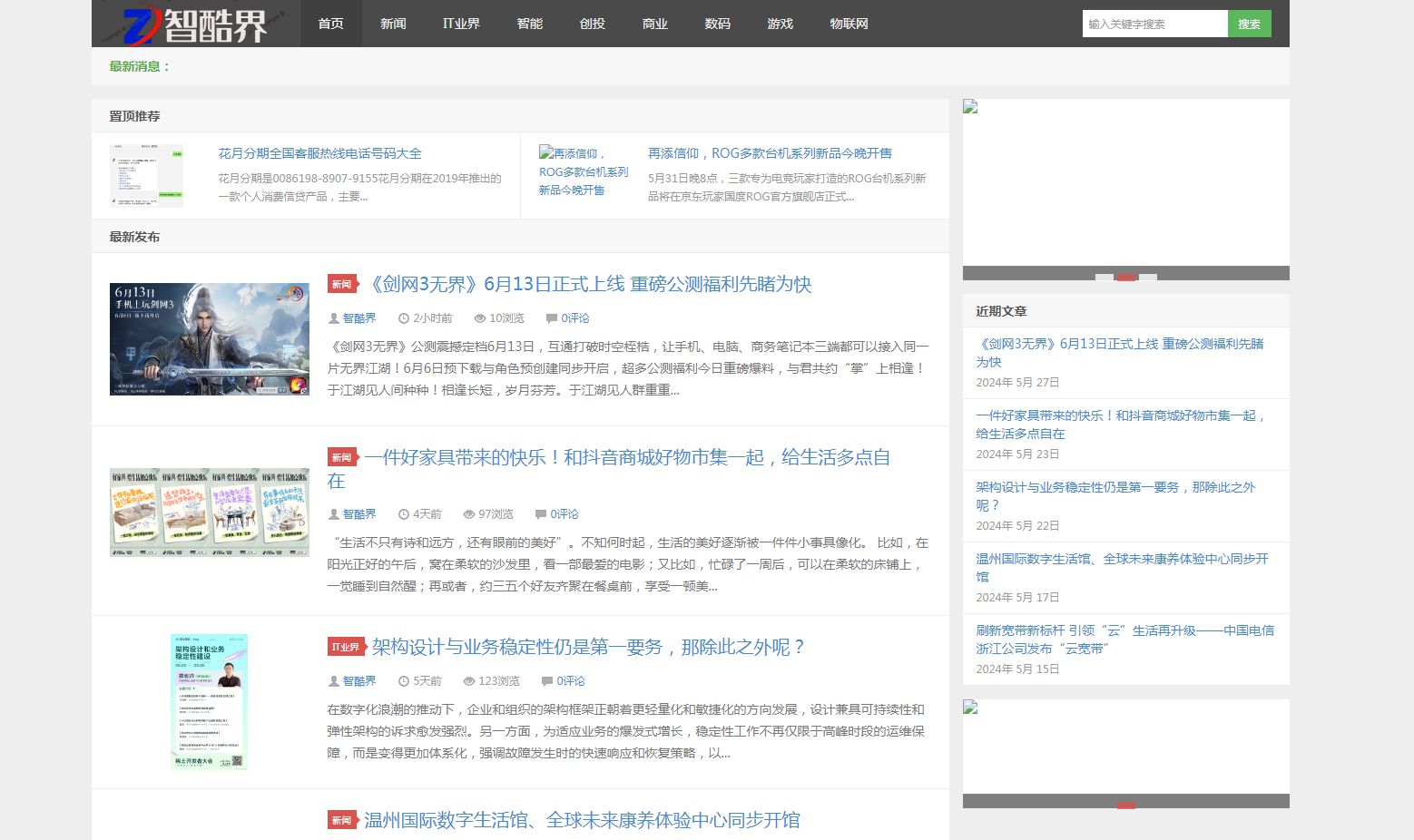Click the 新闻 tag before 一件好家具 headline

pyautogui.click(x=342, y=457)
